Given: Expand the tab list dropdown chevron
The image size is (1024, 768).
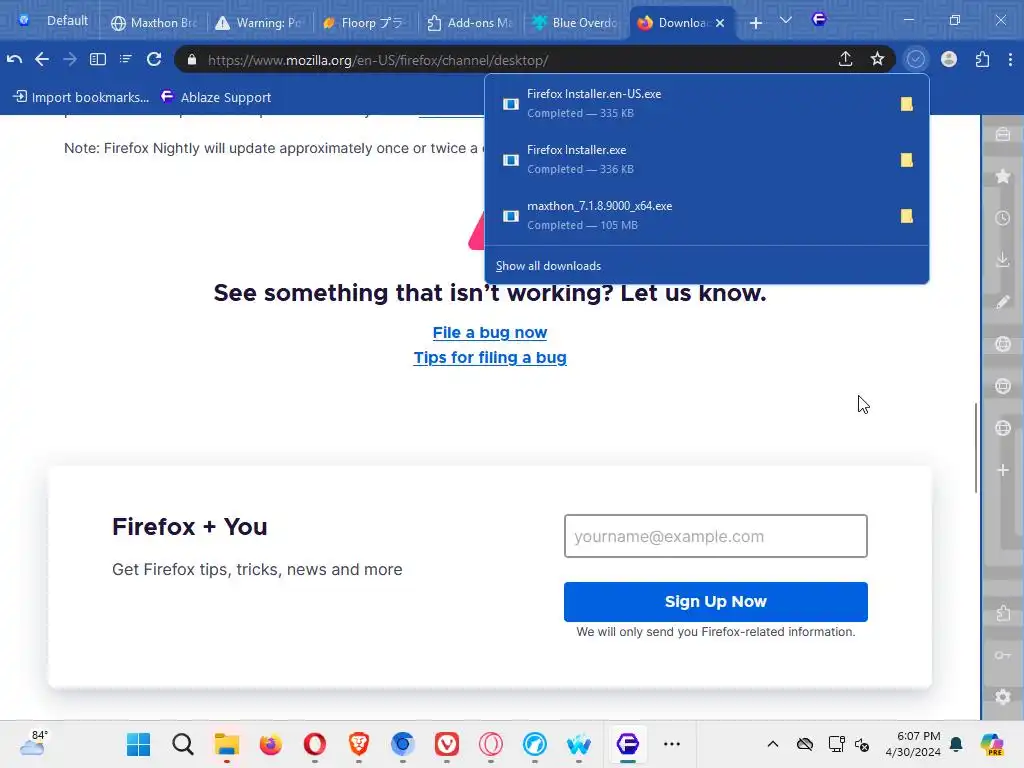Looking at the screenshot, I should [786, 21].
